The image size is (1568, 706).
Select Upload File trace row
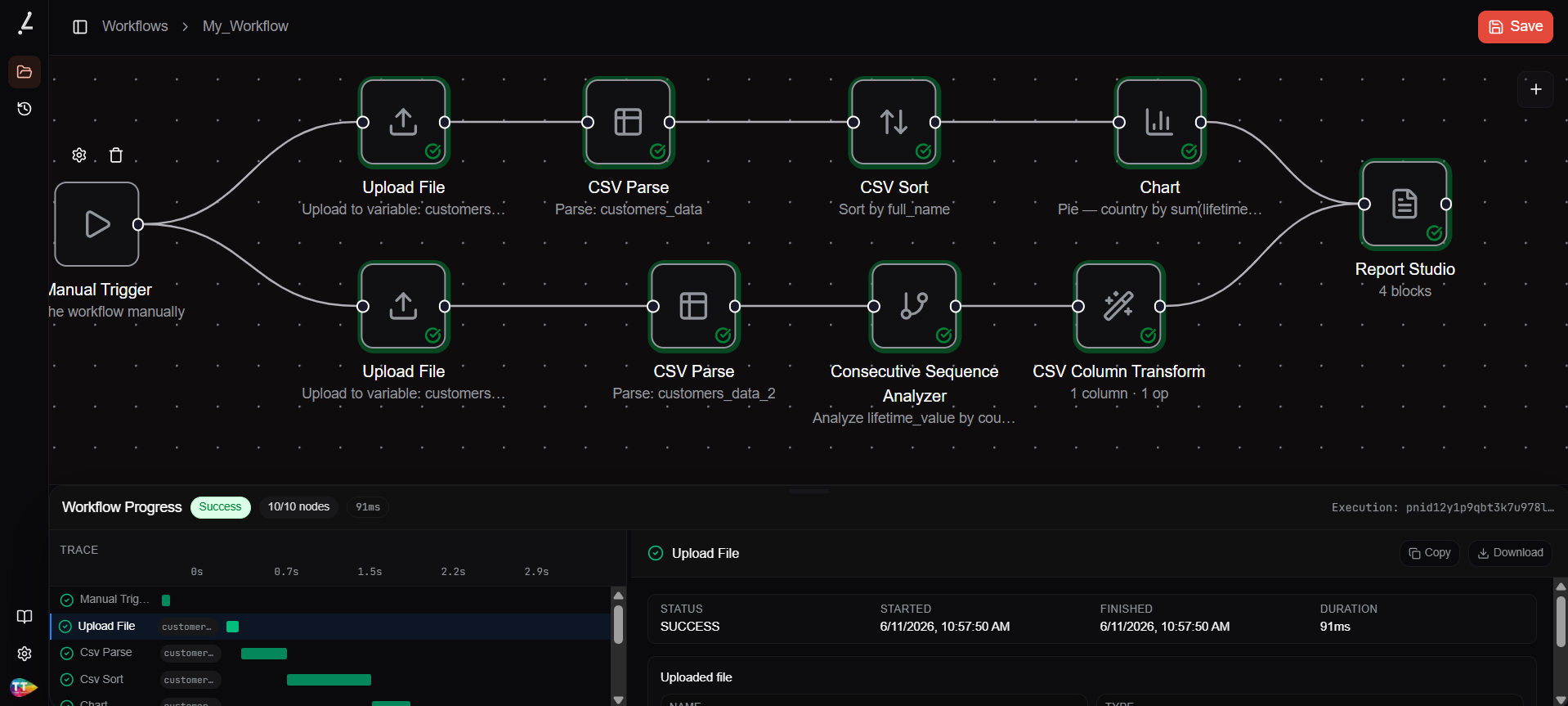tap(330, 627)
